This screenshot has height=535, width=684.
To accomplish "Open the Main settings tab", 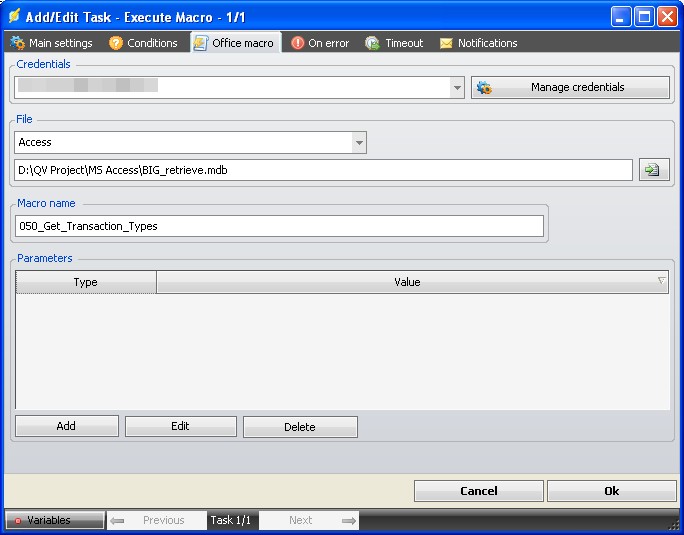I will pos(51,43).
